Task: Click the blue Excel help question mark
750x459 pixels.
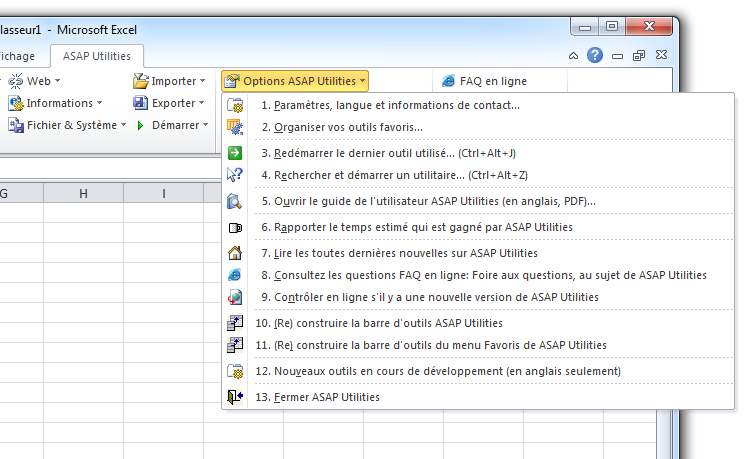Action: 595,55
